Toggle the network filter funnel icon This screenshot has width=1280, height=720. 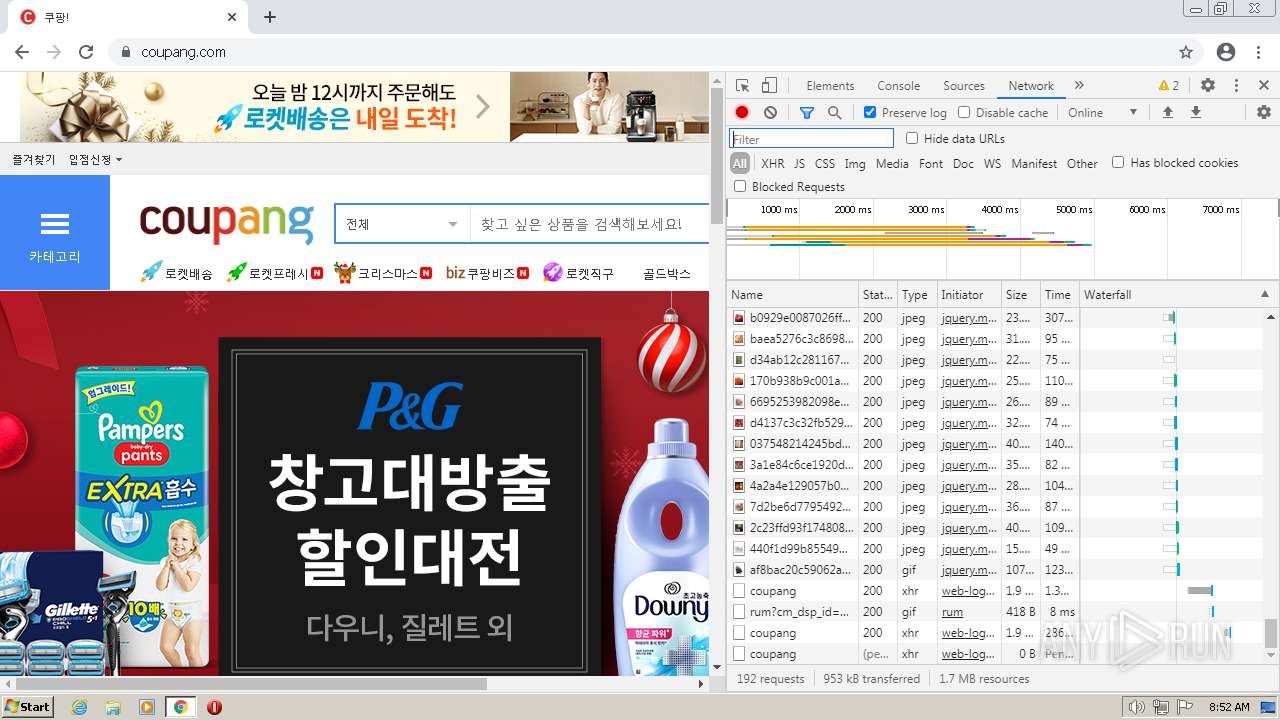tap(807, 113)
